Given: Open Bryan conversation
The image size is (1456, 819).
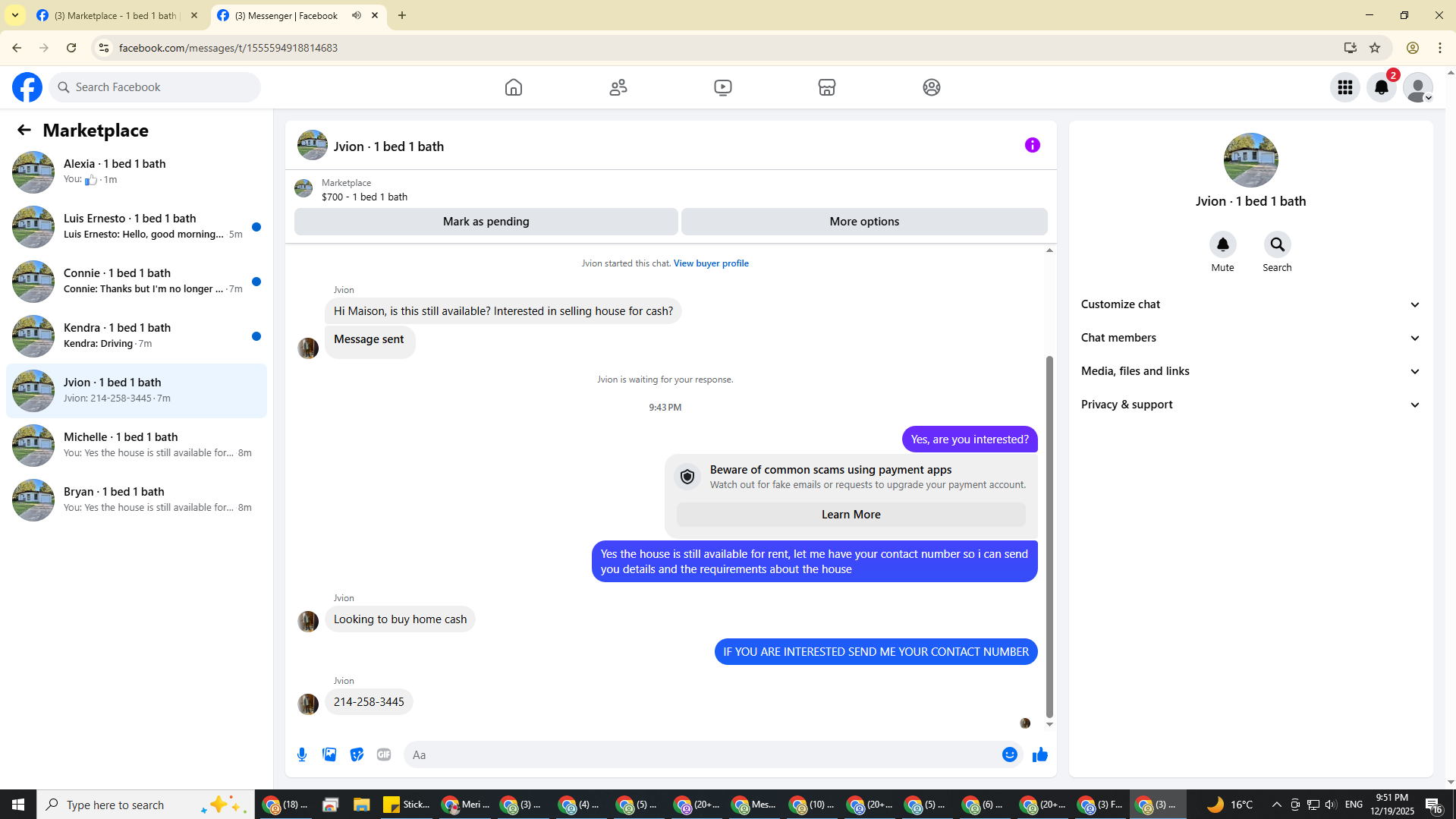Looking at the screenshot, I should (137, 499).
